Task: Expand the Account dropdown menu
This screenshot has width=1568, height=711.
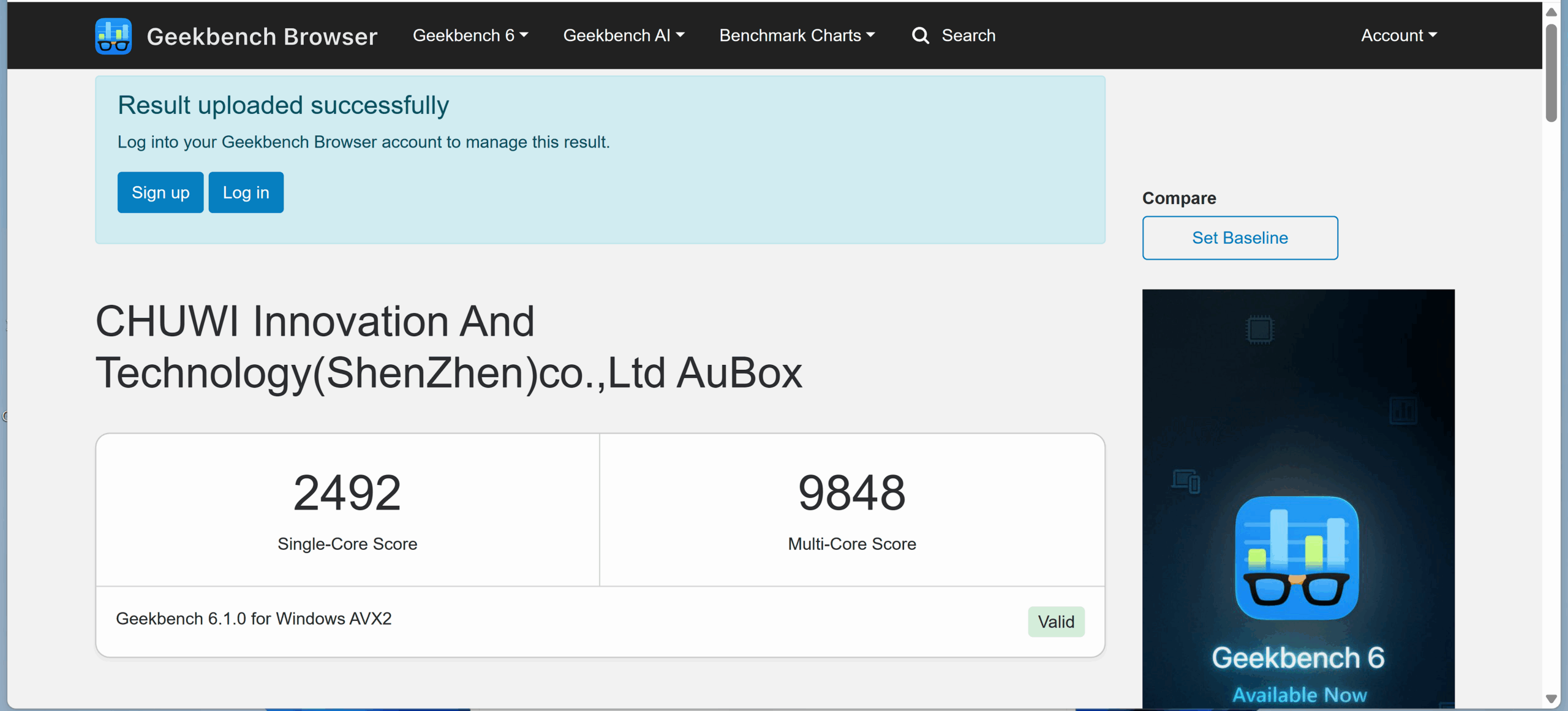Action: [x=1399, y=36]
